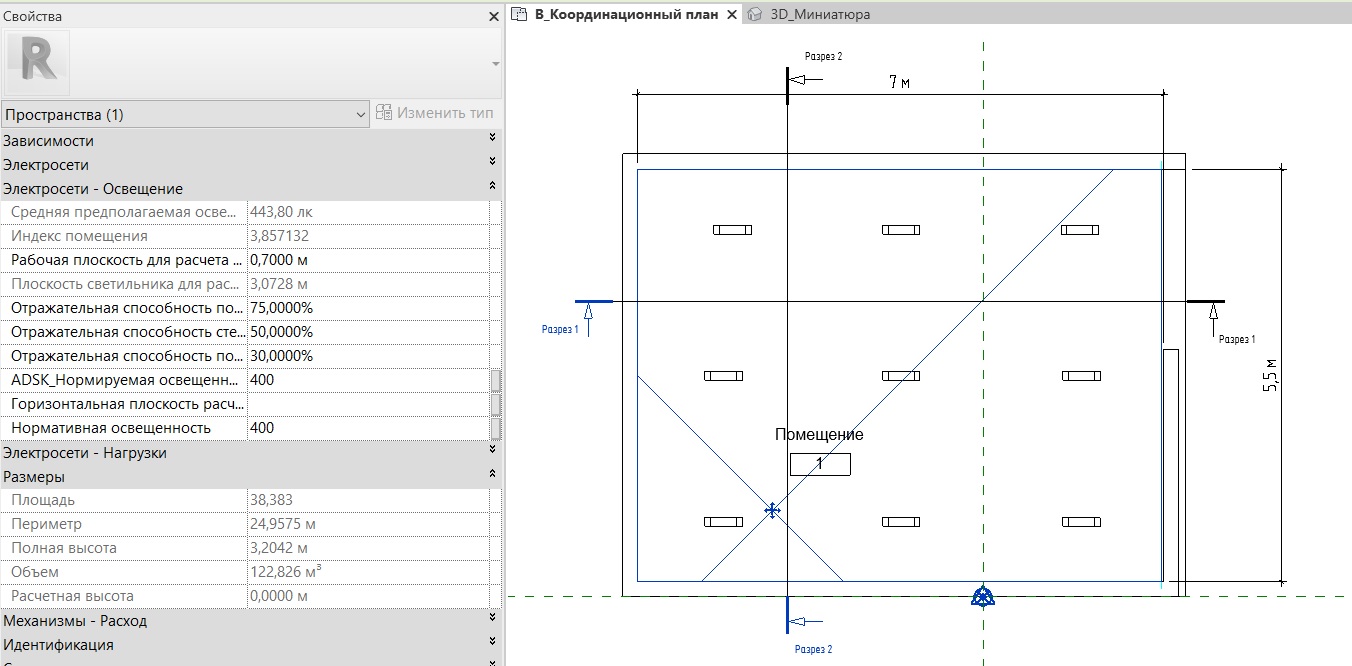This screenshot has height=666, width=1352.
Task: Select the 24,9575 м perimeter value
Action: 367,524
